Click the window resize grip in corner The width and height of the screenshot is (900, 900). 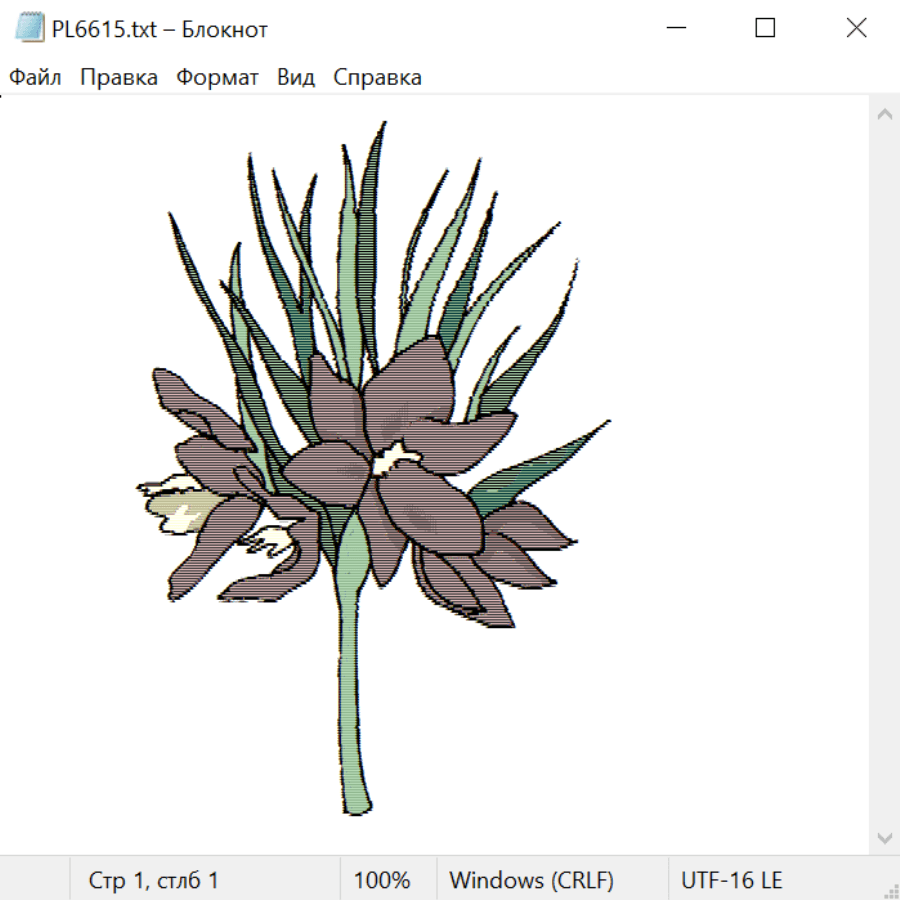point(891,891)
